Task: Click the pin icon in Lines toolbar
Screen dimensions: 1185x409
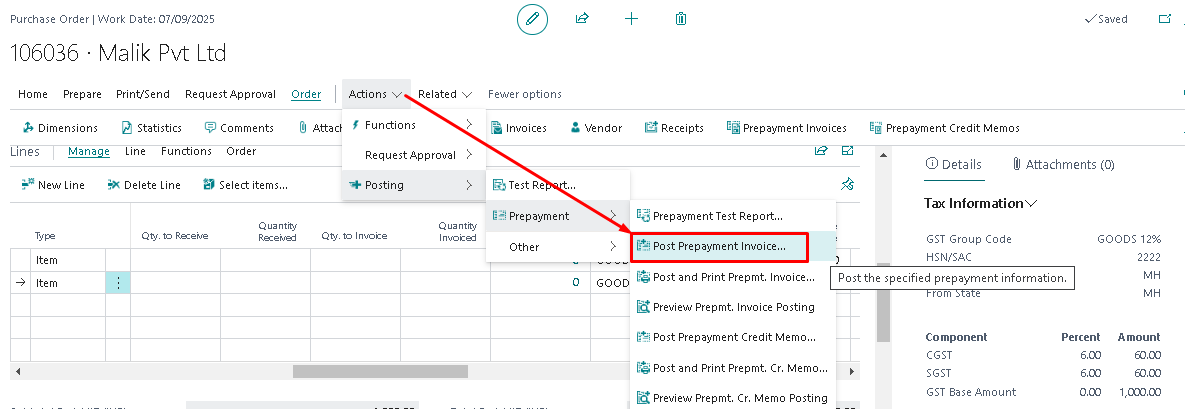Action: point(847,184)
